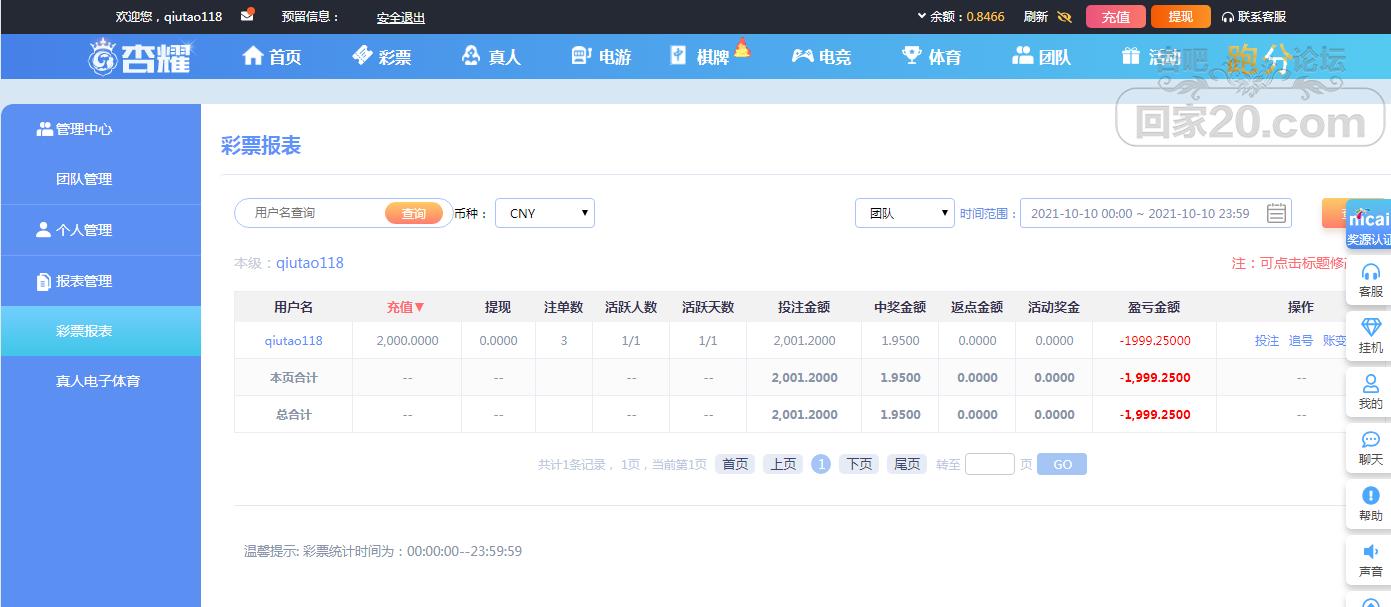Select 真人电子体育 in the sidebar

(x=100, y=381)
